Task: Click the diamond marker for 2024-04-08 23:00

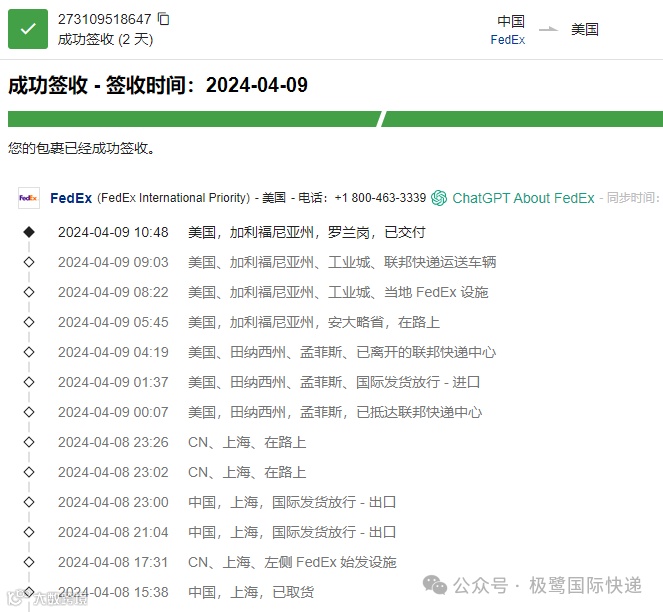Action: click(29, 502)
